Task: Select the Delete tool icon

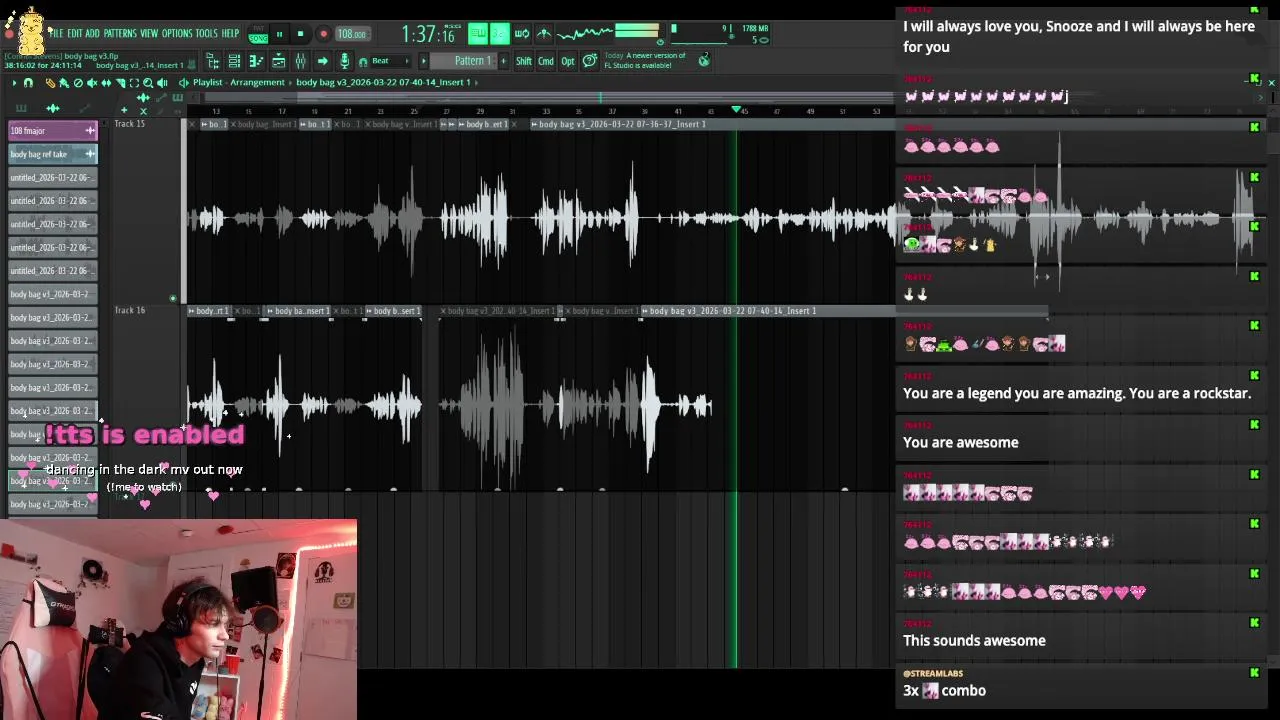Action: pyautogui.click(x=78, y=83)
